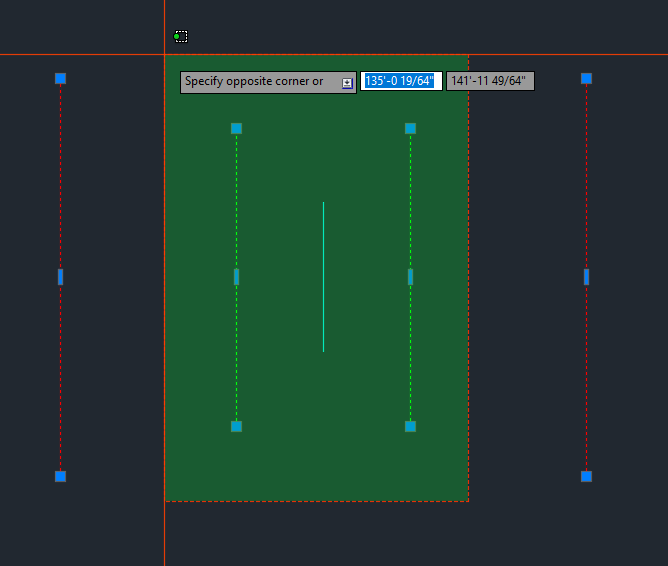
Task: Pick bottom grip of left green dashed line
Action: [x=236, y=426]
